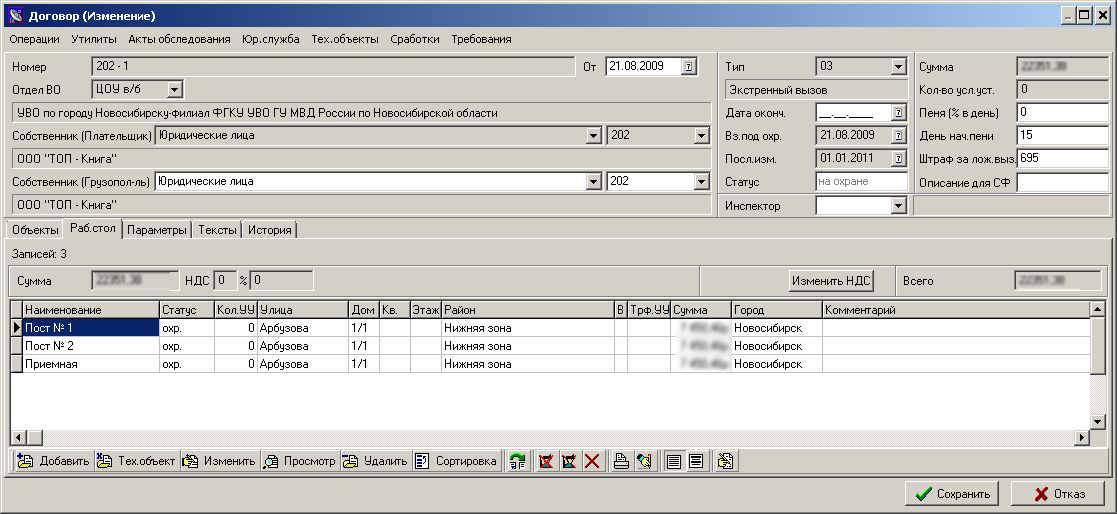This screenshot has height=514, width=1117.
Task: Click the Район column header
Action: [x=528, y=310]
